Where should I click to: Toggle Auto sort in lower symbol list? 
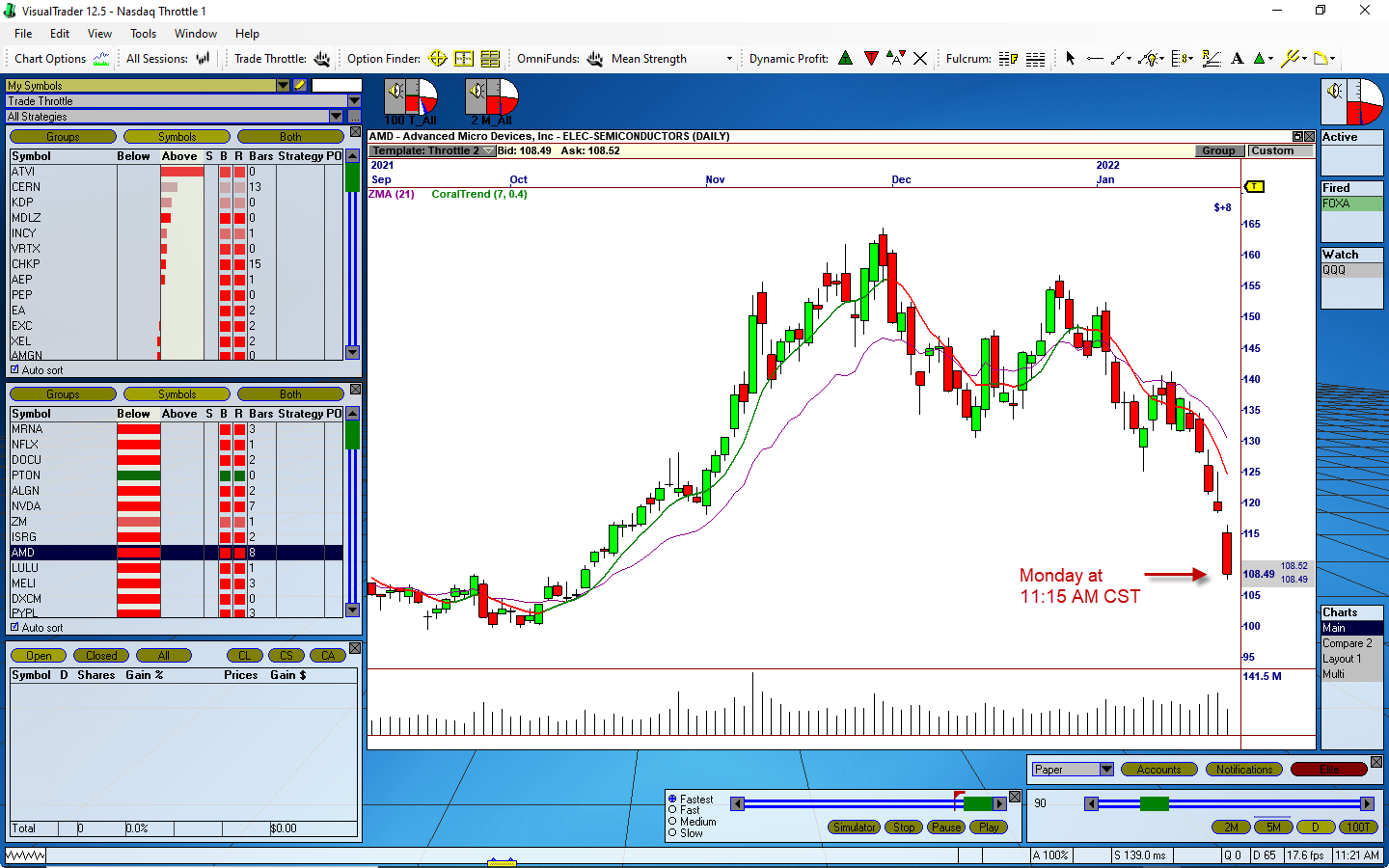coord(14,627)
